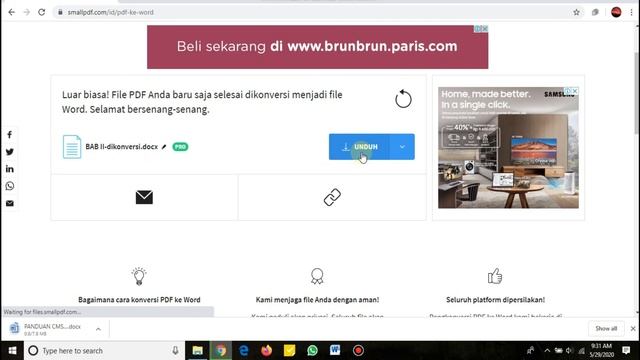
Task: Rename file with the pencil edit icon
Action: 164,147
